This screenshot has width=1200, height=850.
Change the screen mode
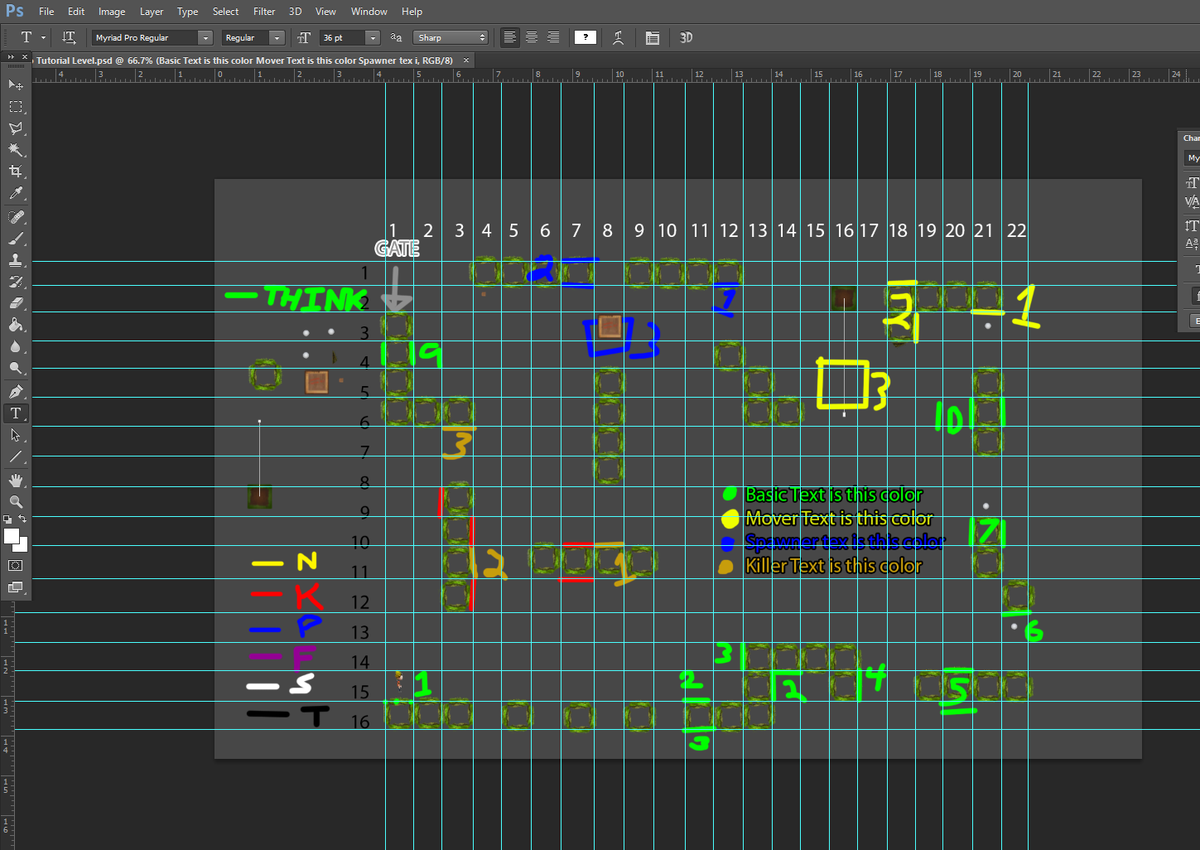click(x=15, y=587)
